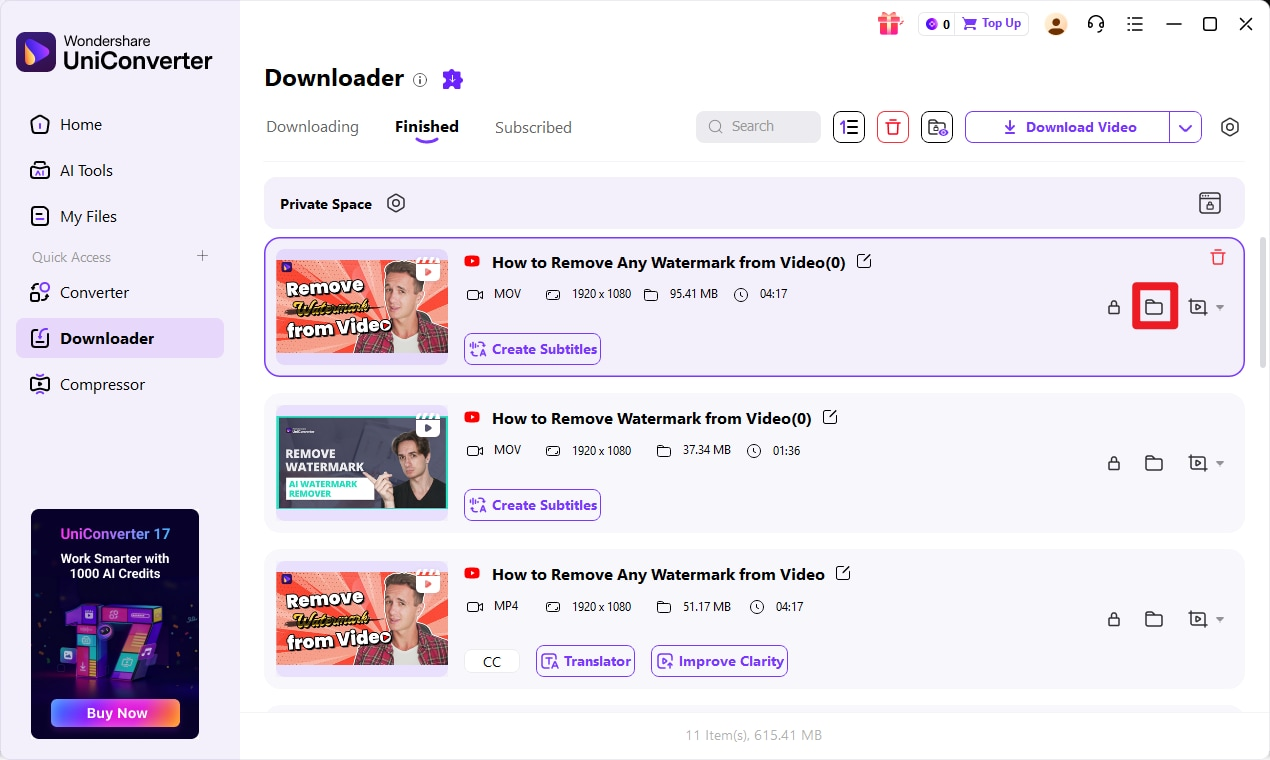This screenshot has width=1270, height=760.
Task: Expand the Download Video dropdown arrow
Action: click(1185, 127)
